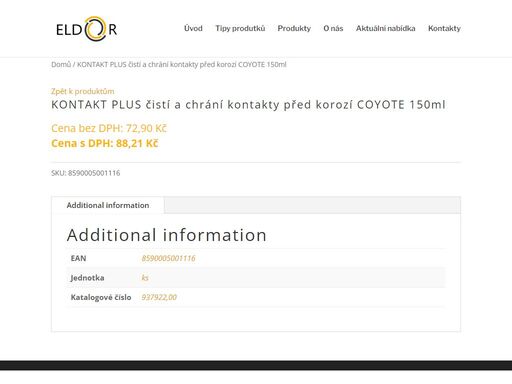The height and width of the screenshot is (384, 512).
Task: Click the large Additional information heading
Action: 167,235
